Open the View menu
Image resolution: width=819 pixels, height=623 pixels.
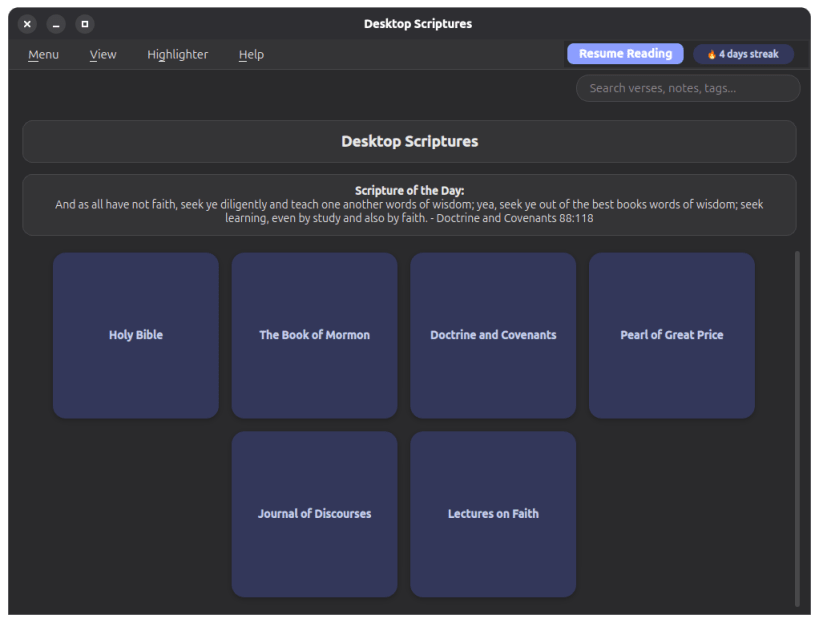coord(103,54)
